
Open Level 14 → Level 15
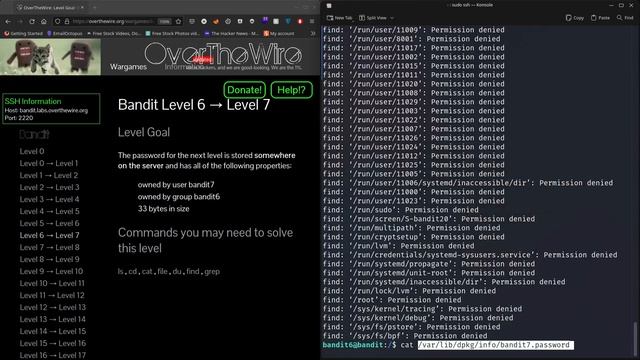tap(53, 331)
